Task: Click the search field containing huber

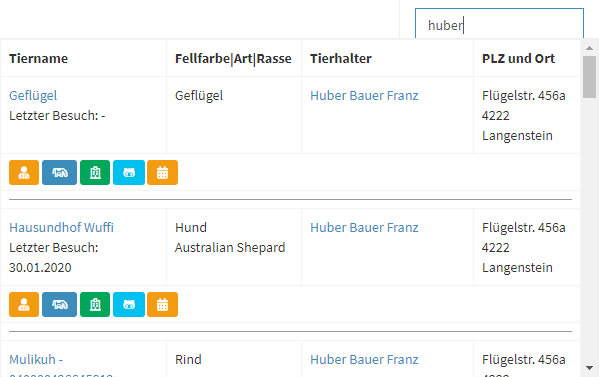Action: click(499, 24)
